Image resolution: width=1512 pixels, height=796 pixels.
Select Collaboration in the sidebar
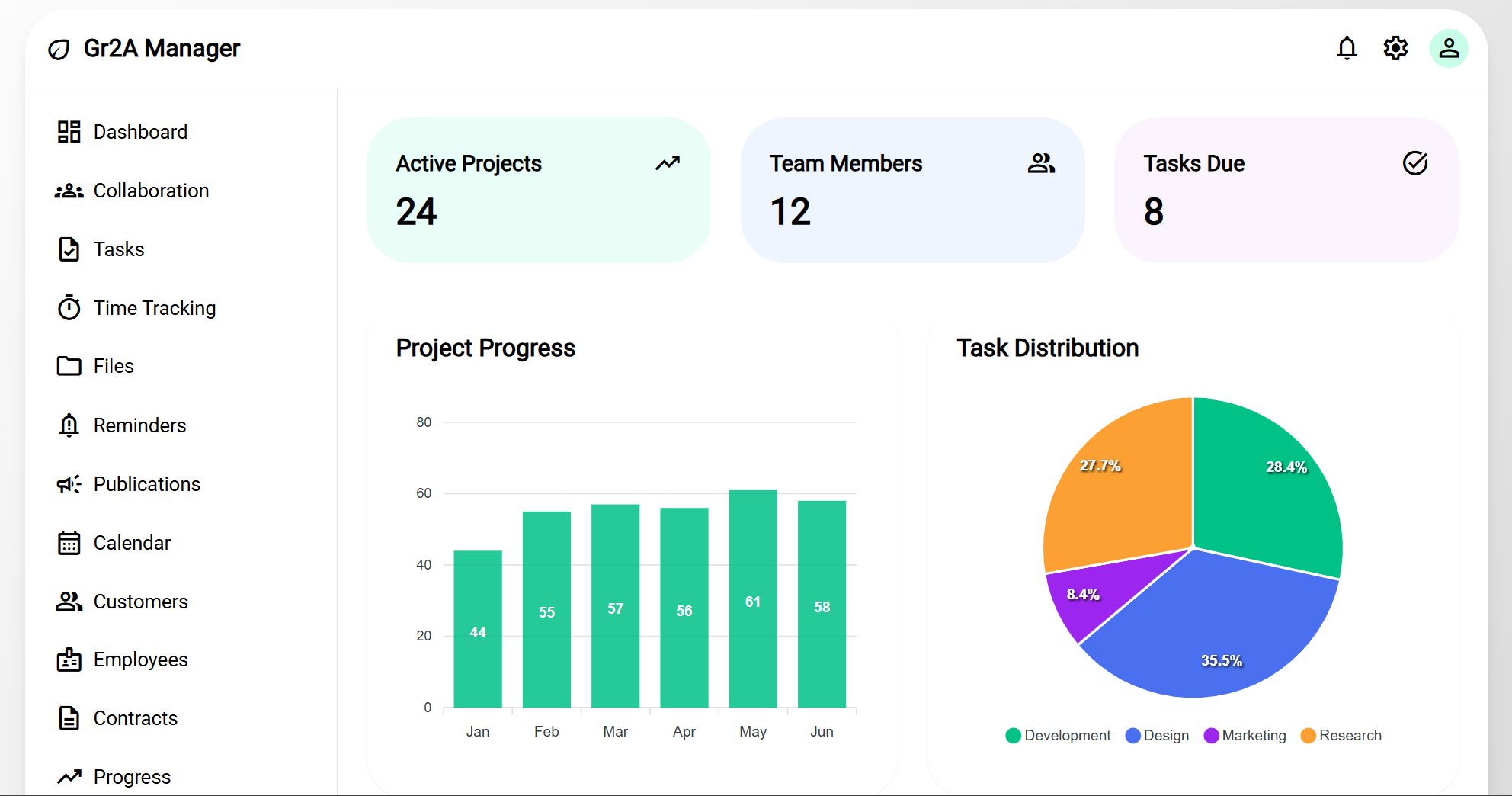pyautogui.click(x=151, y=191)
